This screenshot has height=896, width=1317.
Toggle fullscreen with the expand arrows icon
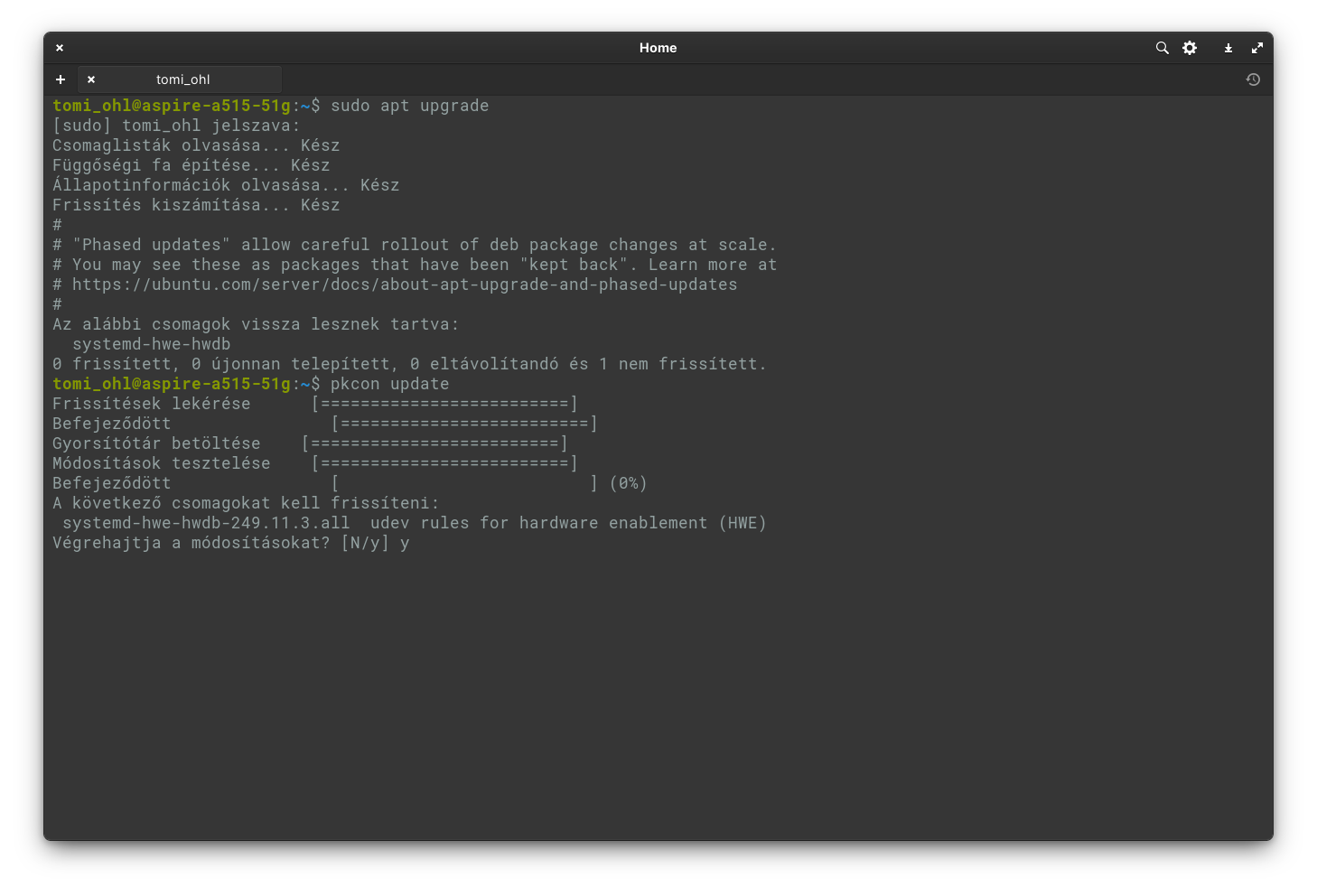(x=1256, y=48)
